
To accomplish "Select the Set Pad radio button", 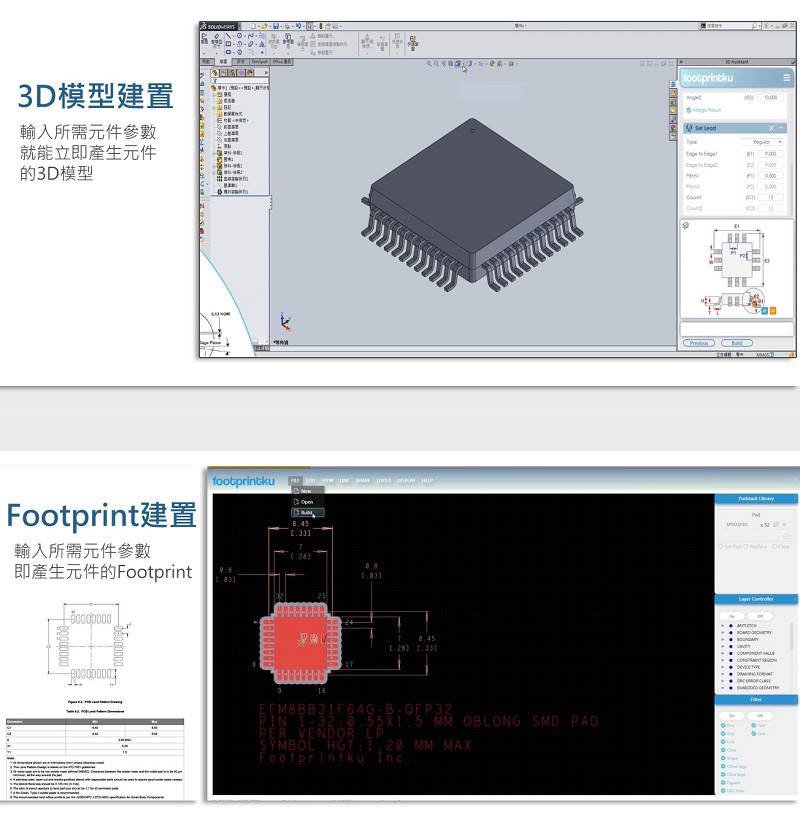I will tap(721, 547).
